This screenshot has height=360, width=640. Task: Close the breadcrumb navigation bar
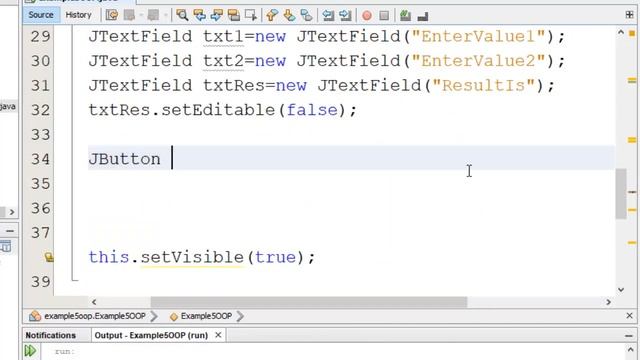click(x=629, y=316)
